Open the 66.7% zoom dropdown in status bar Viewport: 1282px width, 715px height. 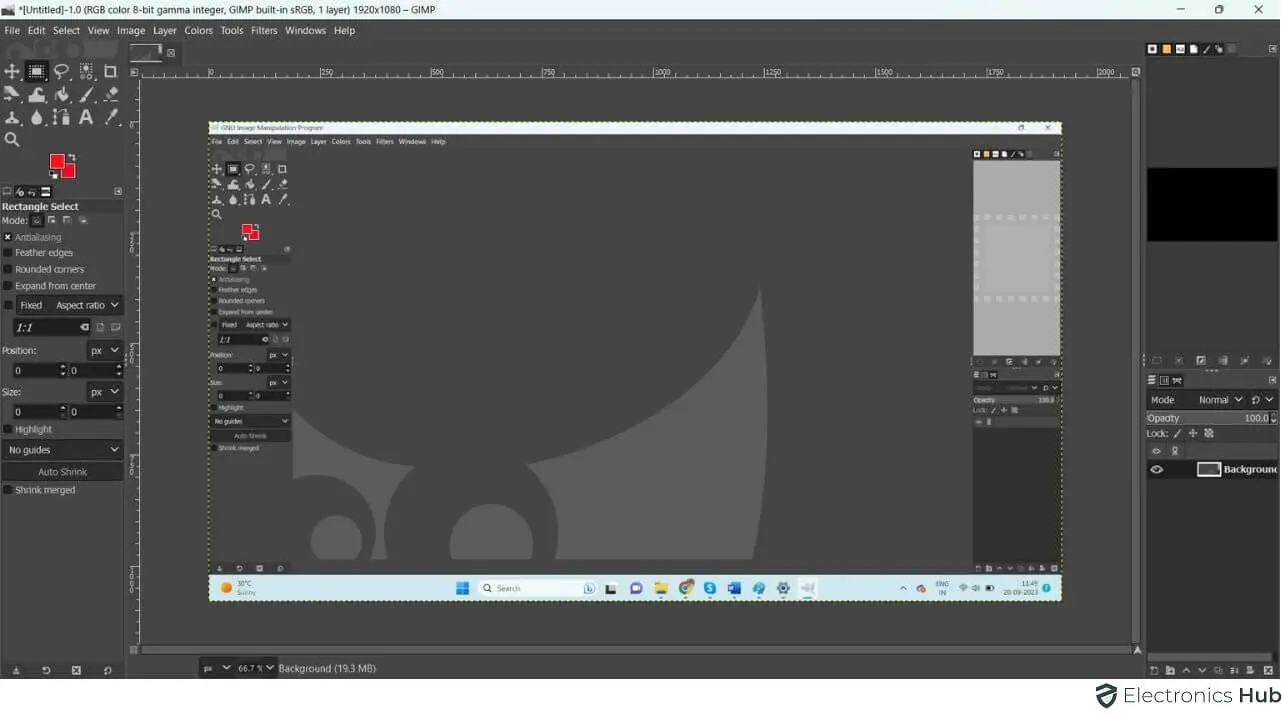pyautogui.click(x=255, y=668)
